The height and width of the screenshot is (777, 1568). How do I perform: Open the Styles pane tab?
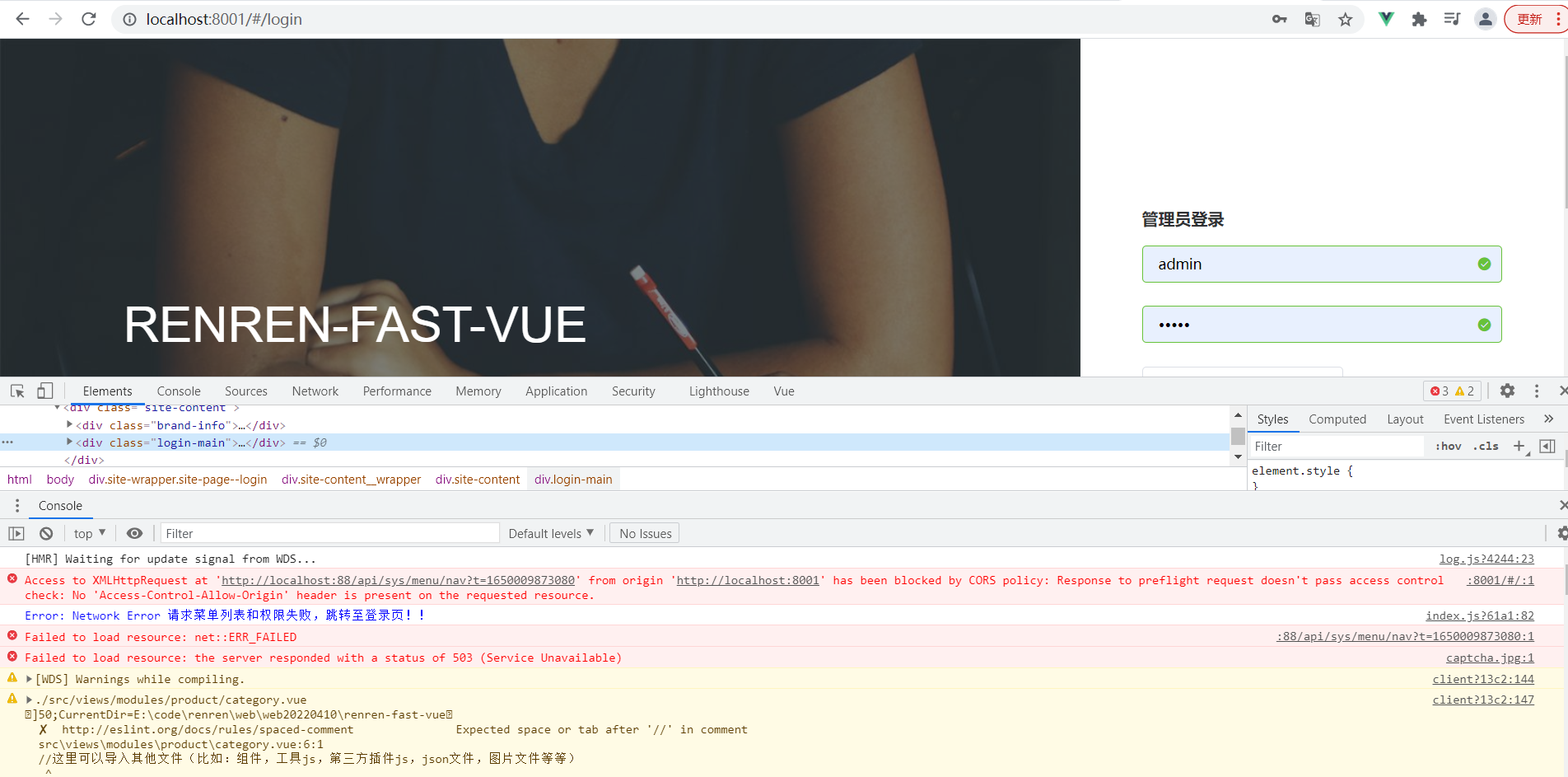point(1272,419)
